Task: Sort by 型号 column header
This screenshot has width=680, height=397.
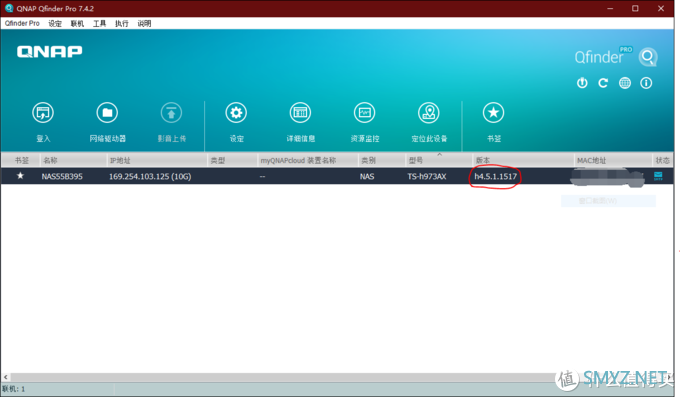Action: click(439, 160)
